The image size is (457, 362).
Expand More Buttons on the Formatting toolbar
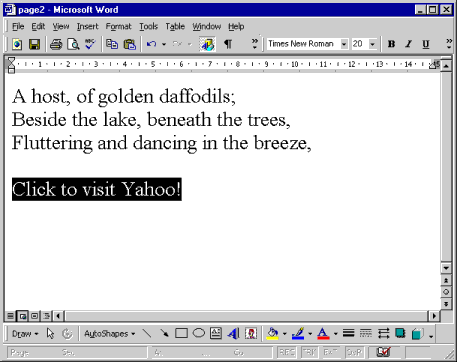click(x=449, y=44)
